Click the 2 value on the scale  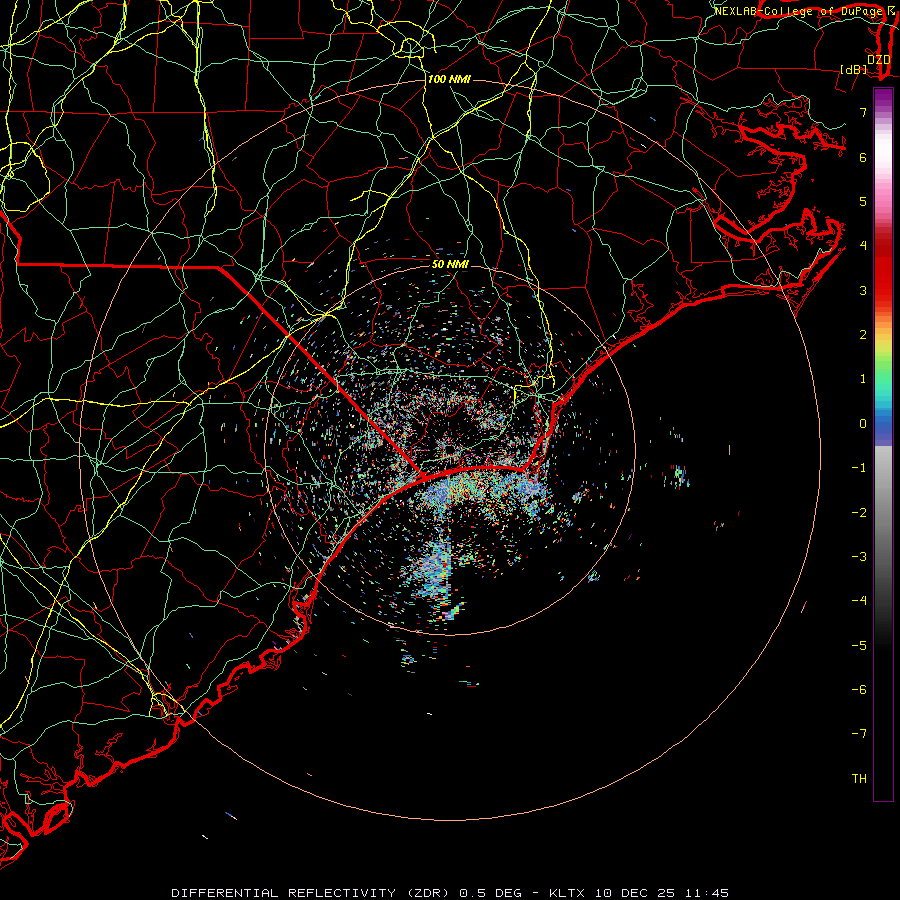[863, 335]
